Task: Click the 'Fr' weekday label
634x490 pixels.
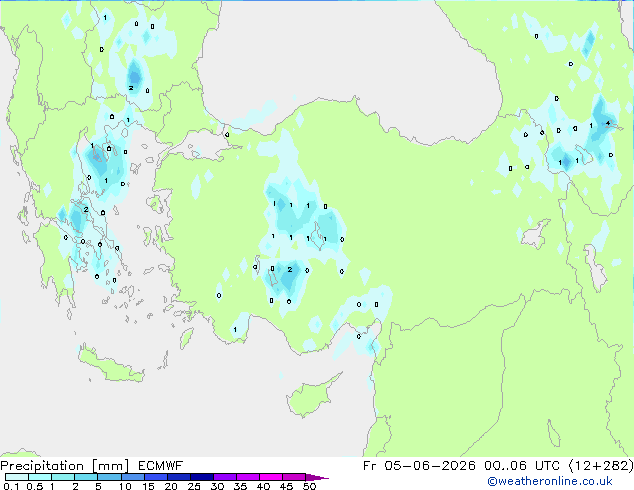Action: click(370, 466)
